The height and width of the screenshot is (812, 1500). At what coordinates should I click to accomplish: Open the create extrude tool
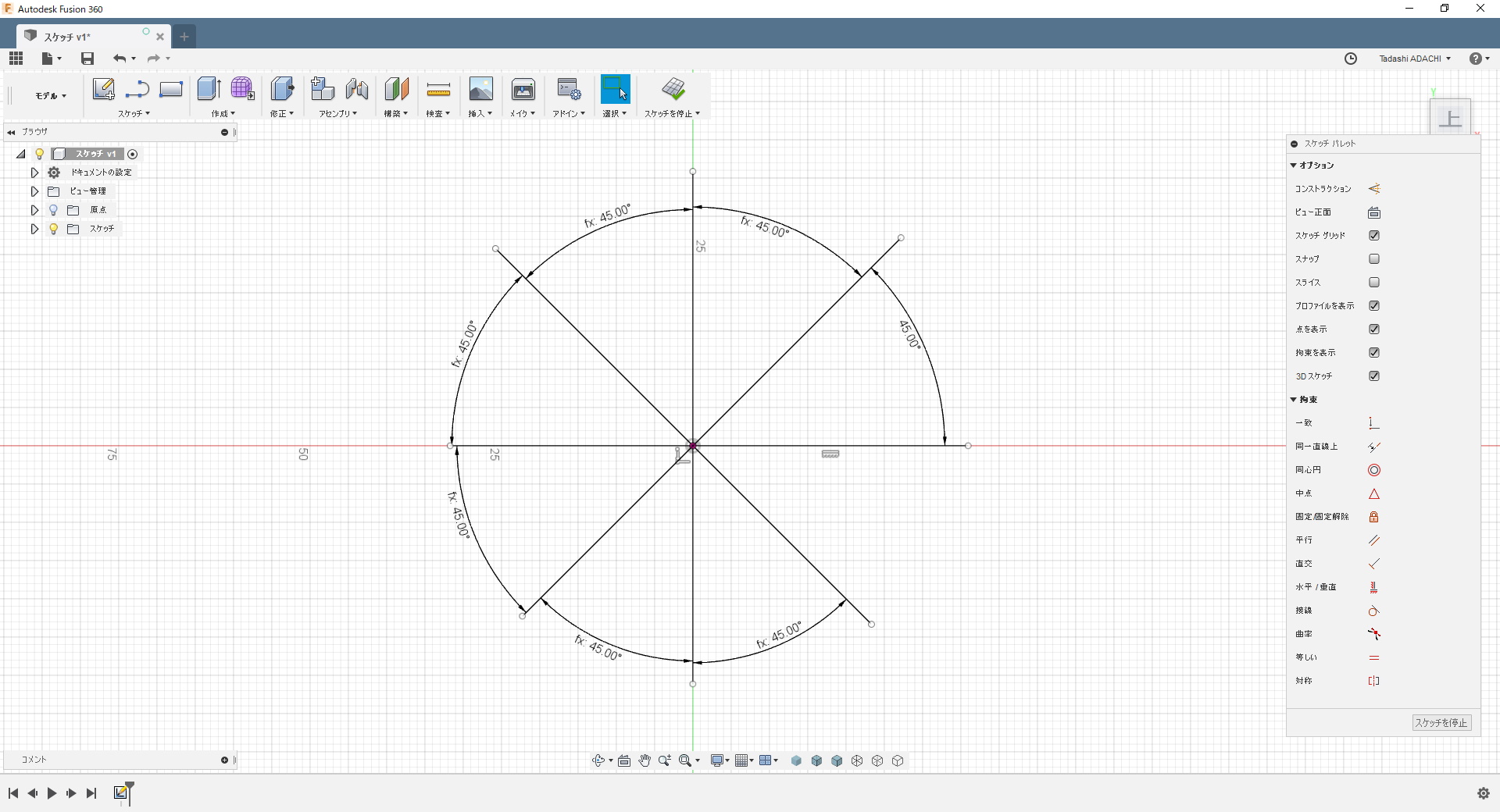click(208, 88)
